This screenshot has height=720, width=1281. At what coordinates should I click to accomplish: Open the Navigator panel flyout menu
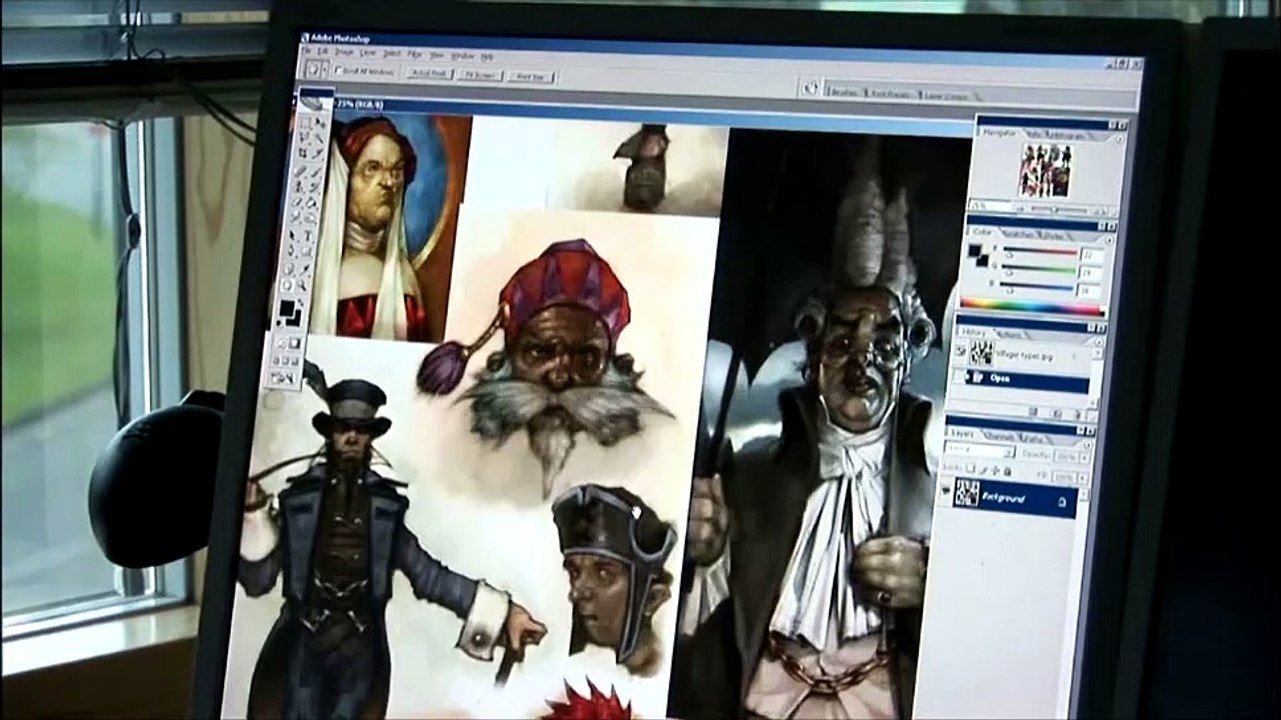click(1120, 140)
